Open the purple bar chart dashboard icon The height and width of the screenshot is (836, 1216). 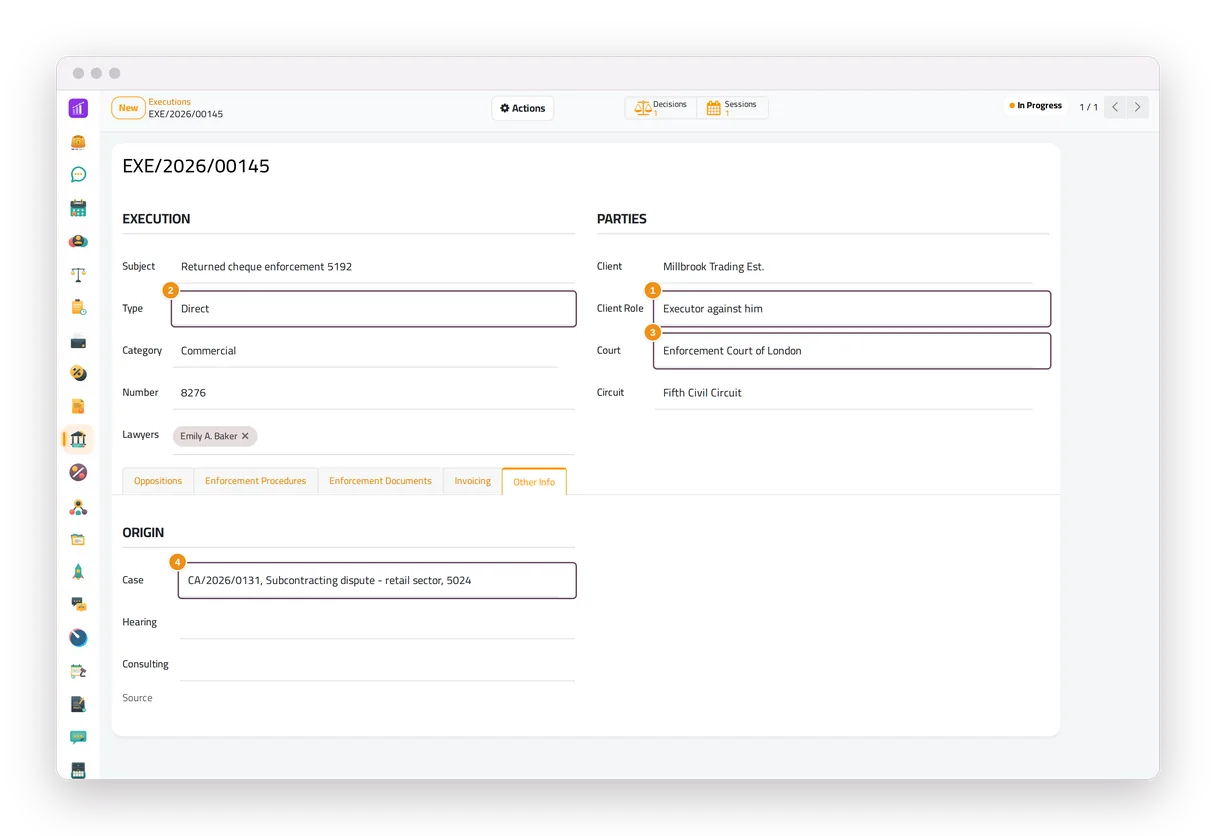pyautogui.click(x=78, y=108)
